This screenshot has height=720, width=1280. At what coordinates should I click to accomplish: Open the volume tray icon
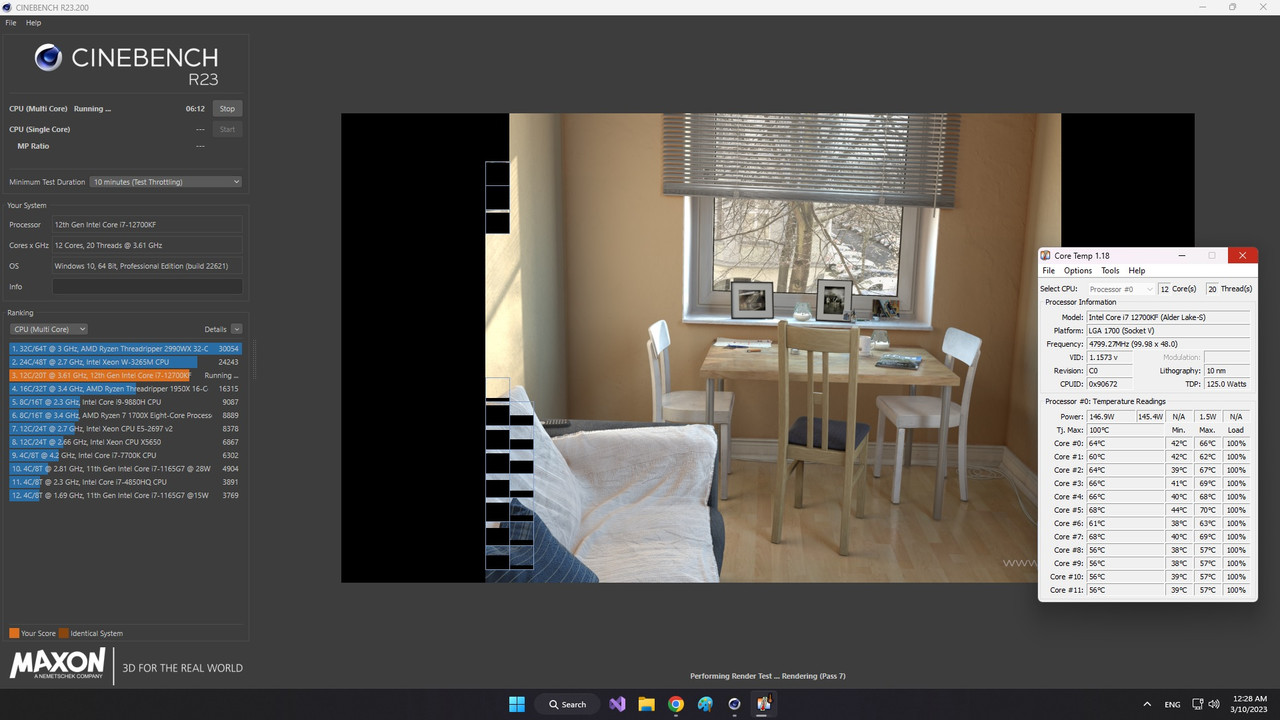tap(1214, 704)
